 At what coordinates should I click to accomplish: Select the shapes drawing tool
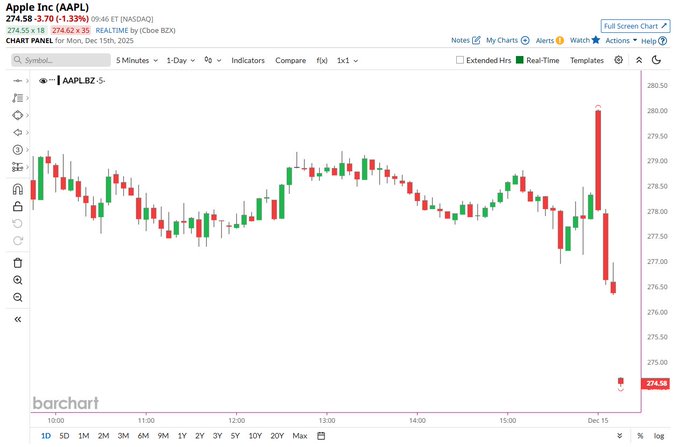(x=17, y=115)
